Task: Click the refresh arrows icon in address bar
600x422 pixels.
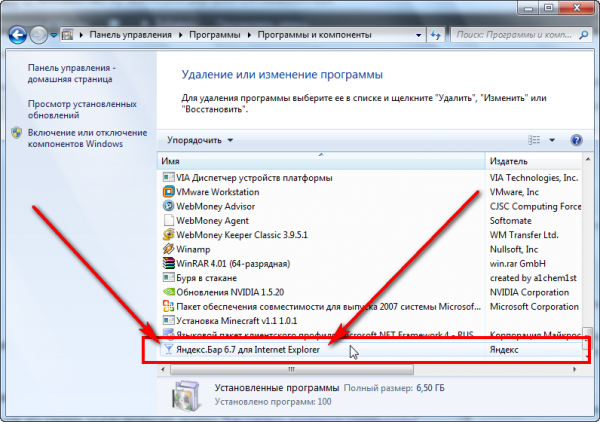Action: click(x=436, y=35)
